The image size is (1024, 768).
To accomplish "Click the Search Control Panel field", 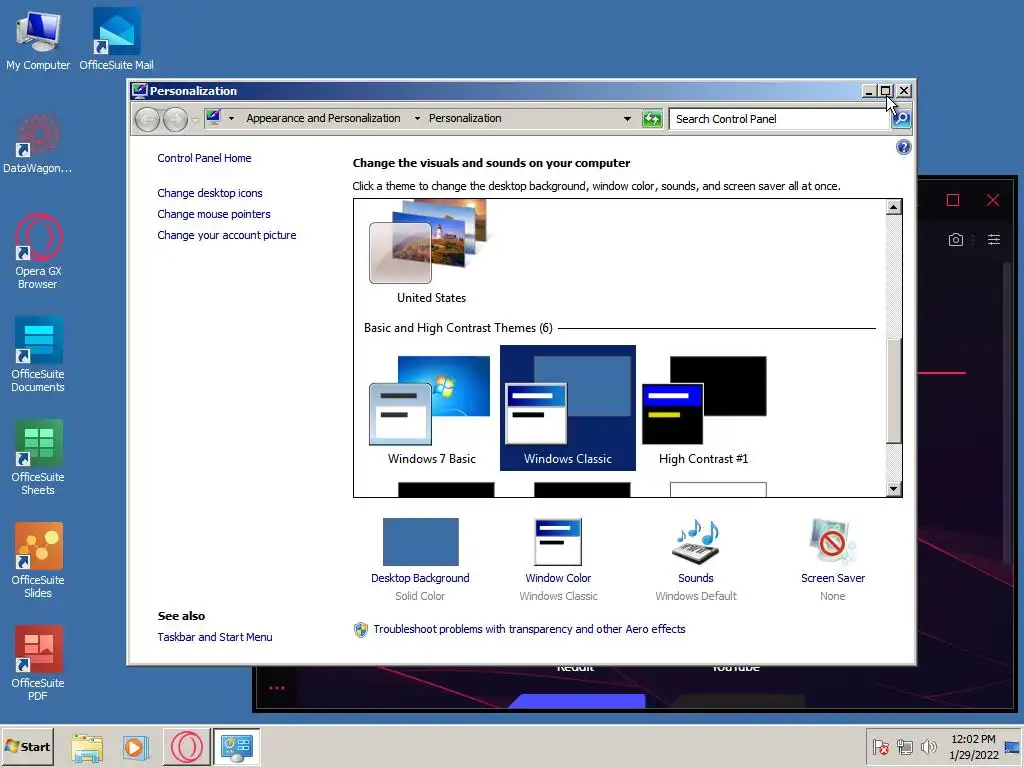I will click(780, 119).
